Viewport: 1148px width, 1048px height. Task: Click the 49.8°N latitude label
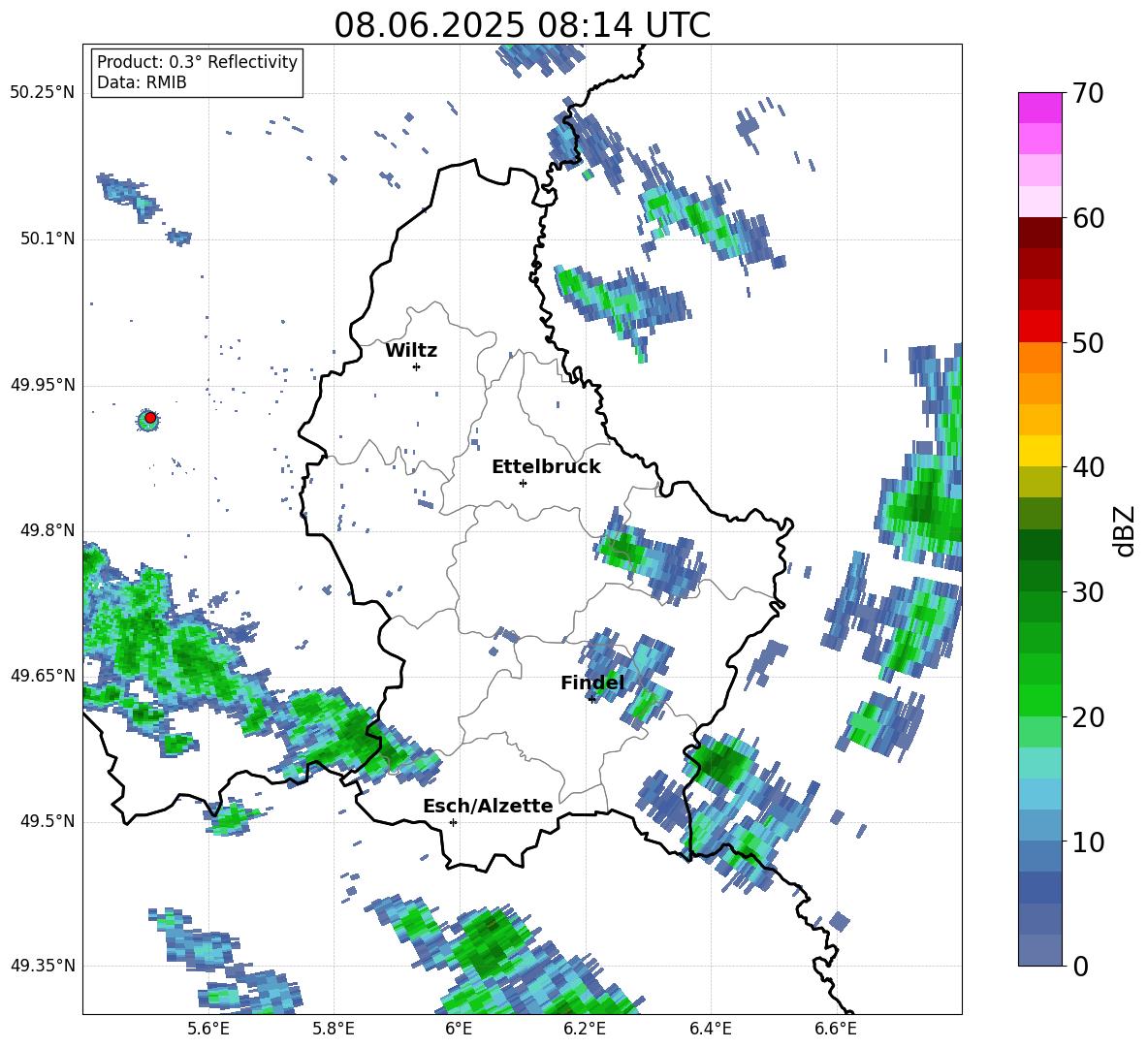point(47,530)
